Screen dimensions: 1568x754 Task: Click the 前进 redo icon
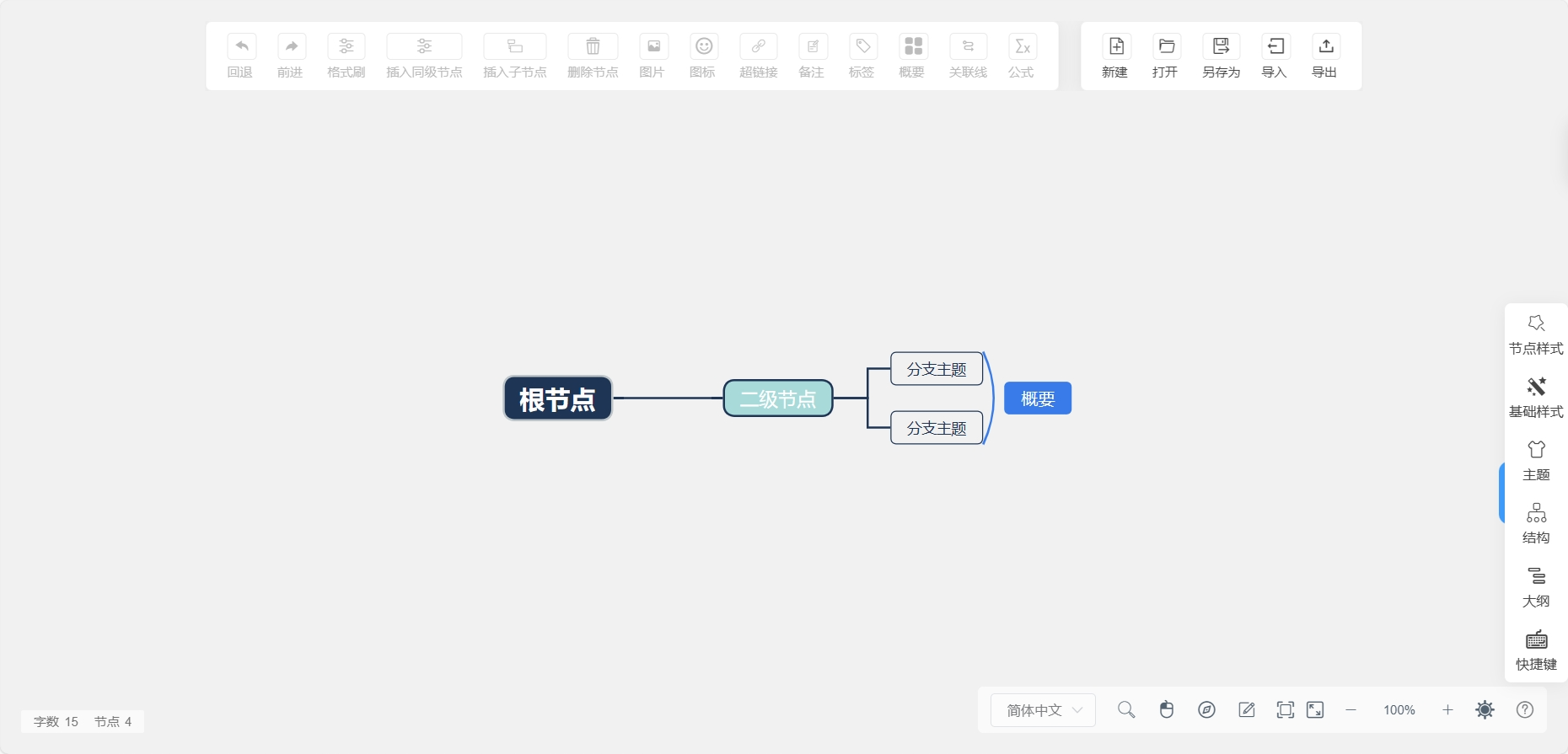coord(292,46)
